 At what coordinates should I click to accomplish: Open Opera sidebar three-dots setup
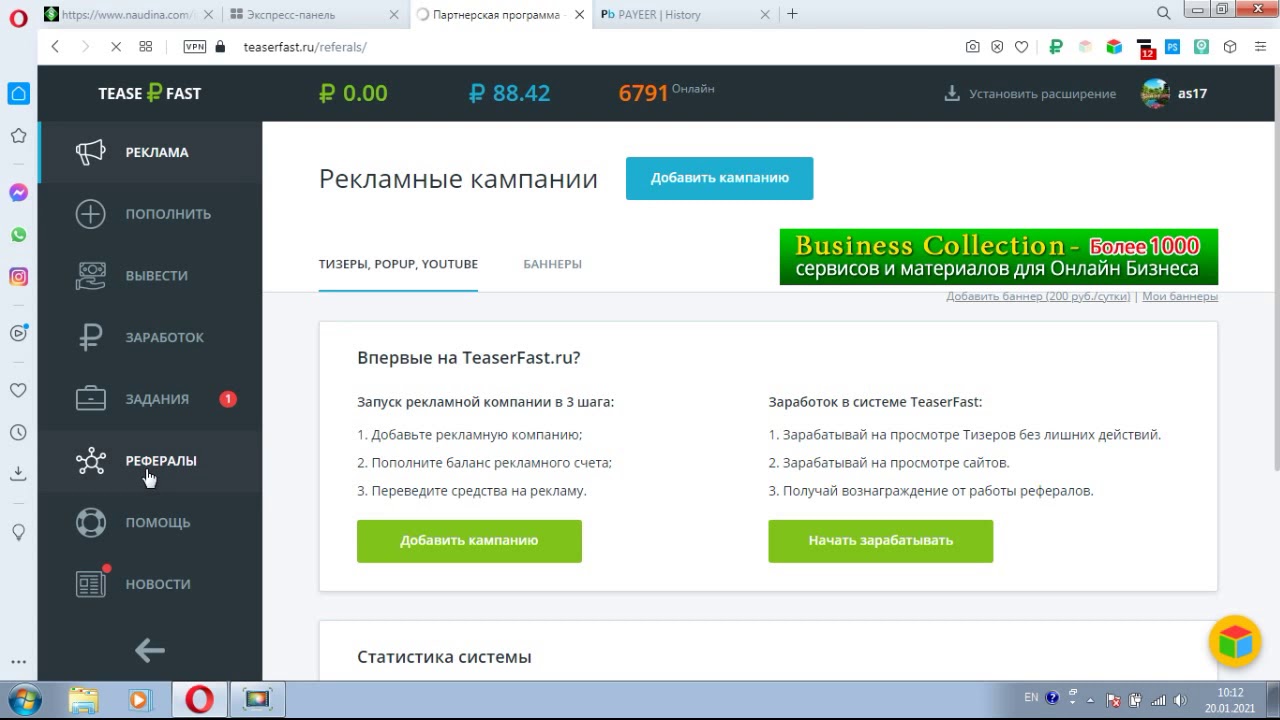click(x=18, y=662)
